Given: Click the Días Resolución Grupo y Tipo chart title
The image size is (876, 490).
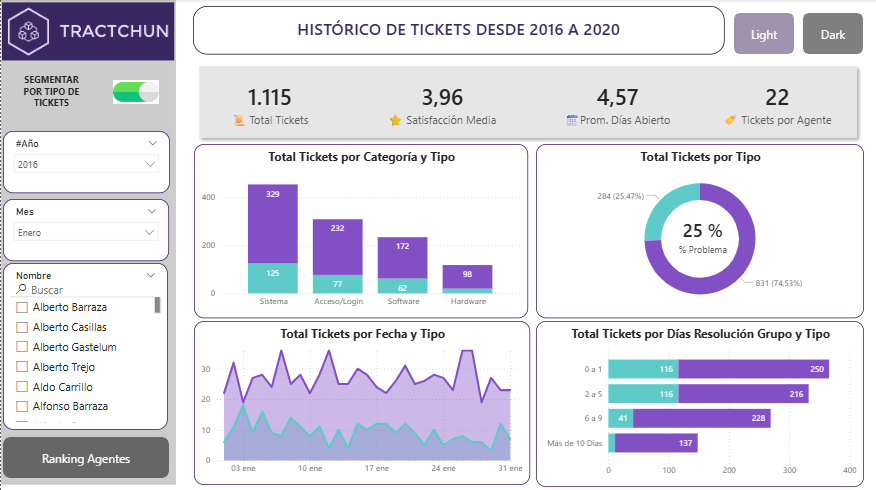Looking at the screenshot, I should pos(701,334).
